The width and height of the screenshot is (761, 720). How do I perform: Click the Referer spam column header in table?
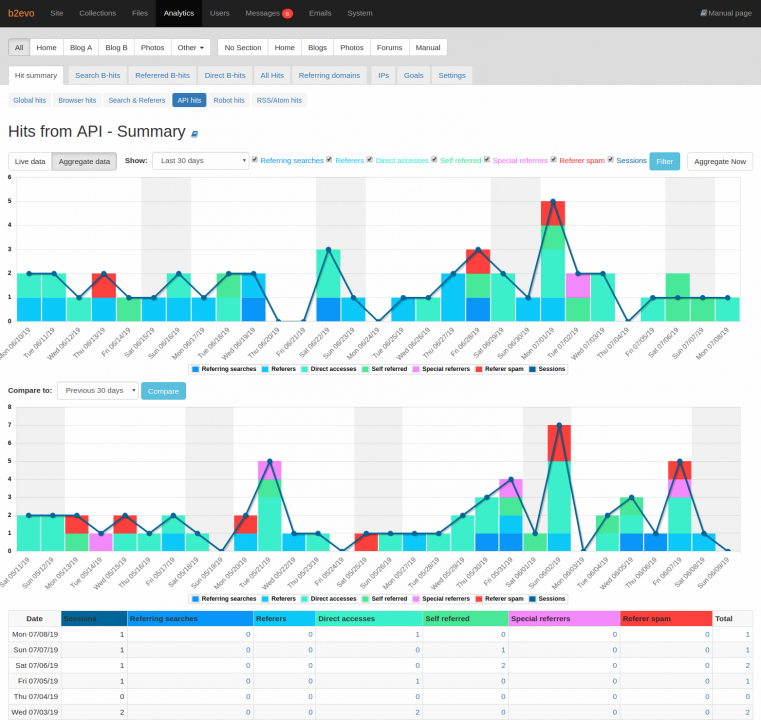666,619
